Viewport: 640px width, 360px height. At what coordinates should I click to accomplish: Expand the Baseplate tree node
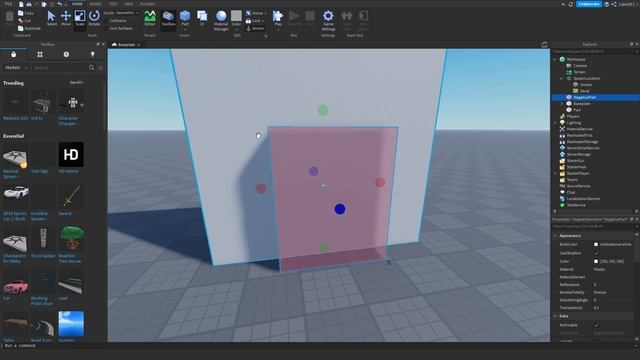coord(562,104)
